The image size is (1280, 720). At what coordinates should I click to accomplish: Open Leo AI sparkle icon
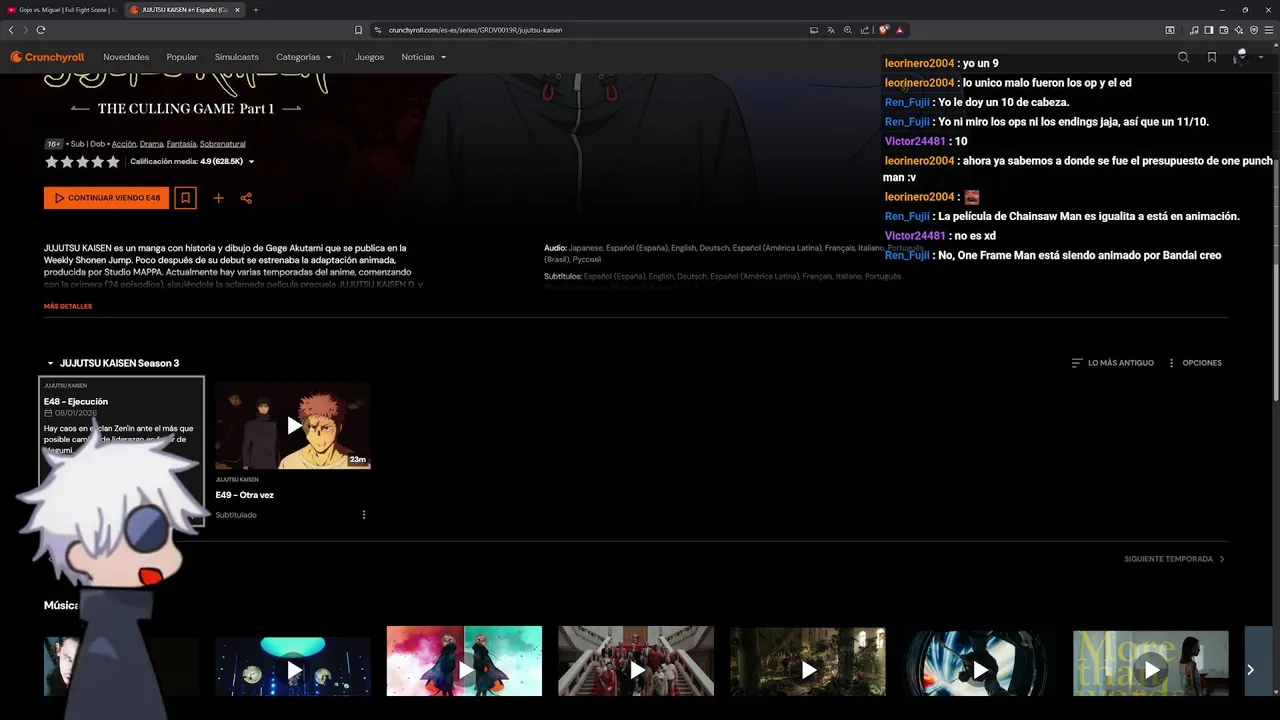[x=1239, y=30]
